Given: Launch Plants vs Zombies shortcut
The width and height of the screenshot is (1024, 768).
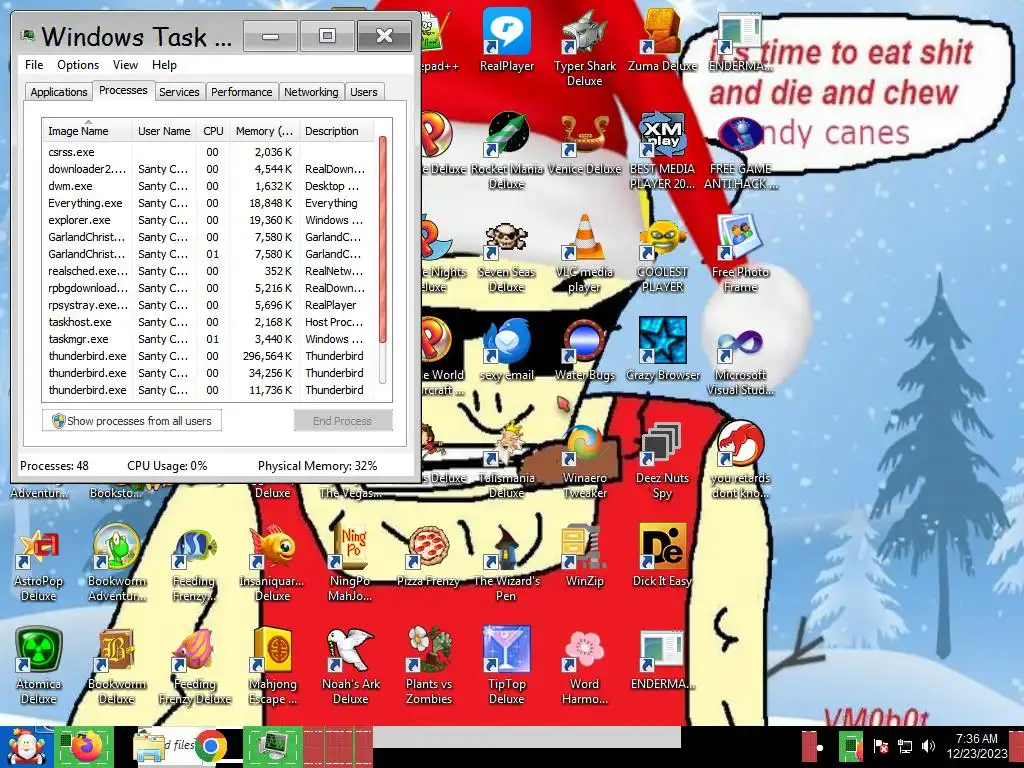Looking at the screenshot, I should 428,667.
